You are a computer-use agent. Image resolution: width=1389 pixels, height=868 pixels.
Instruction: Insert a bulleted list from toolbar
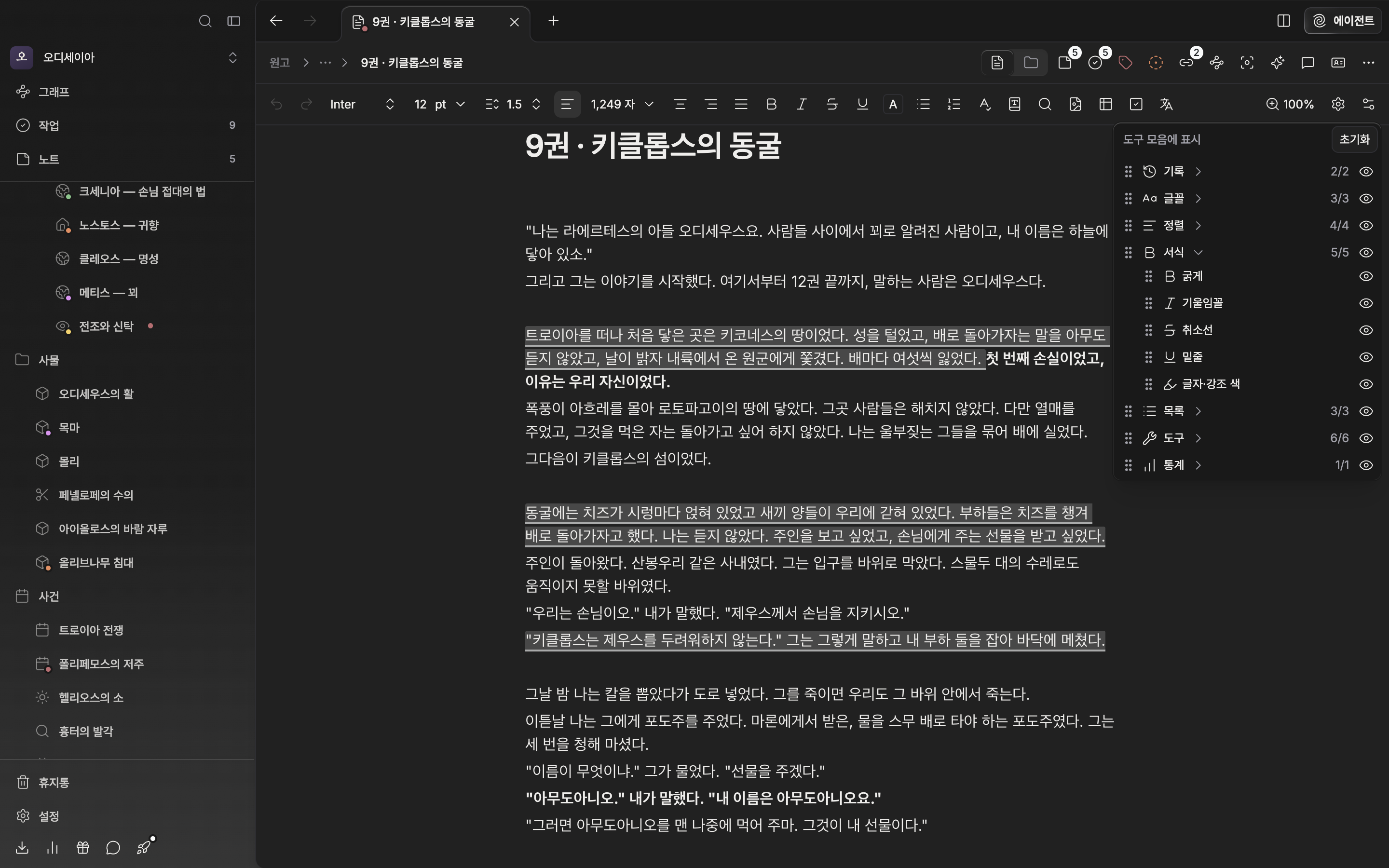924,105
